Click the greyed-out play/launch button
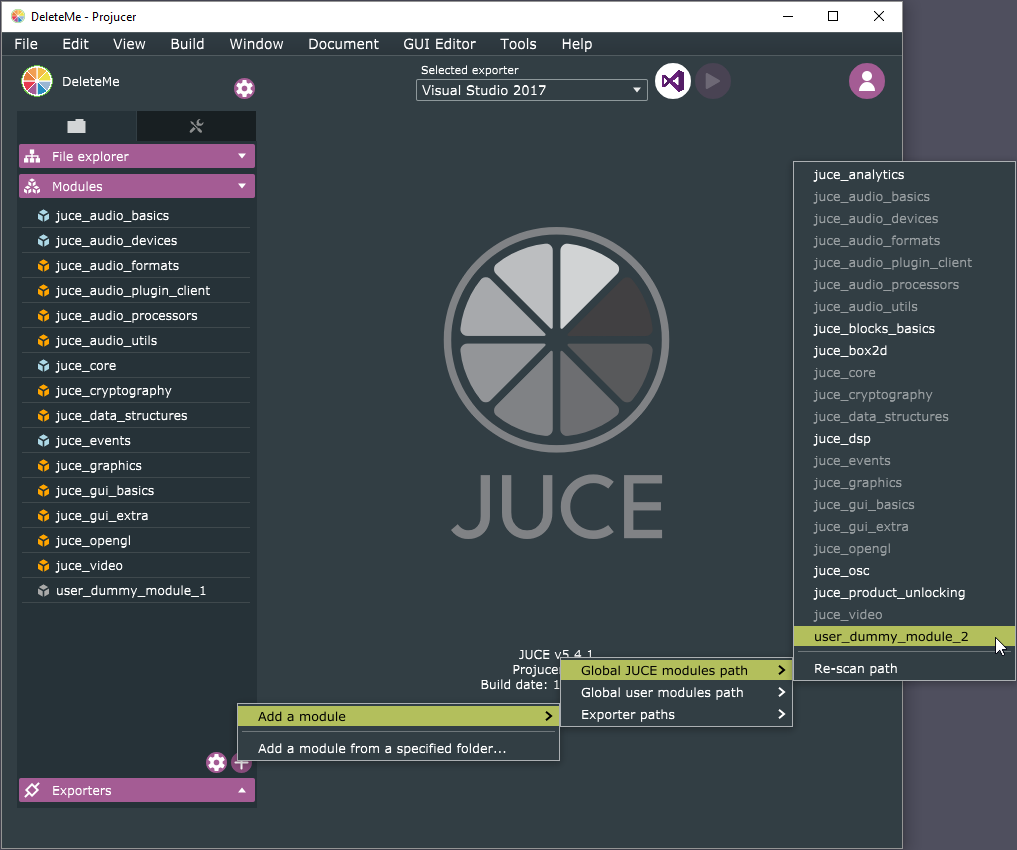The image size is (1017, 850). tap(713, 81)
